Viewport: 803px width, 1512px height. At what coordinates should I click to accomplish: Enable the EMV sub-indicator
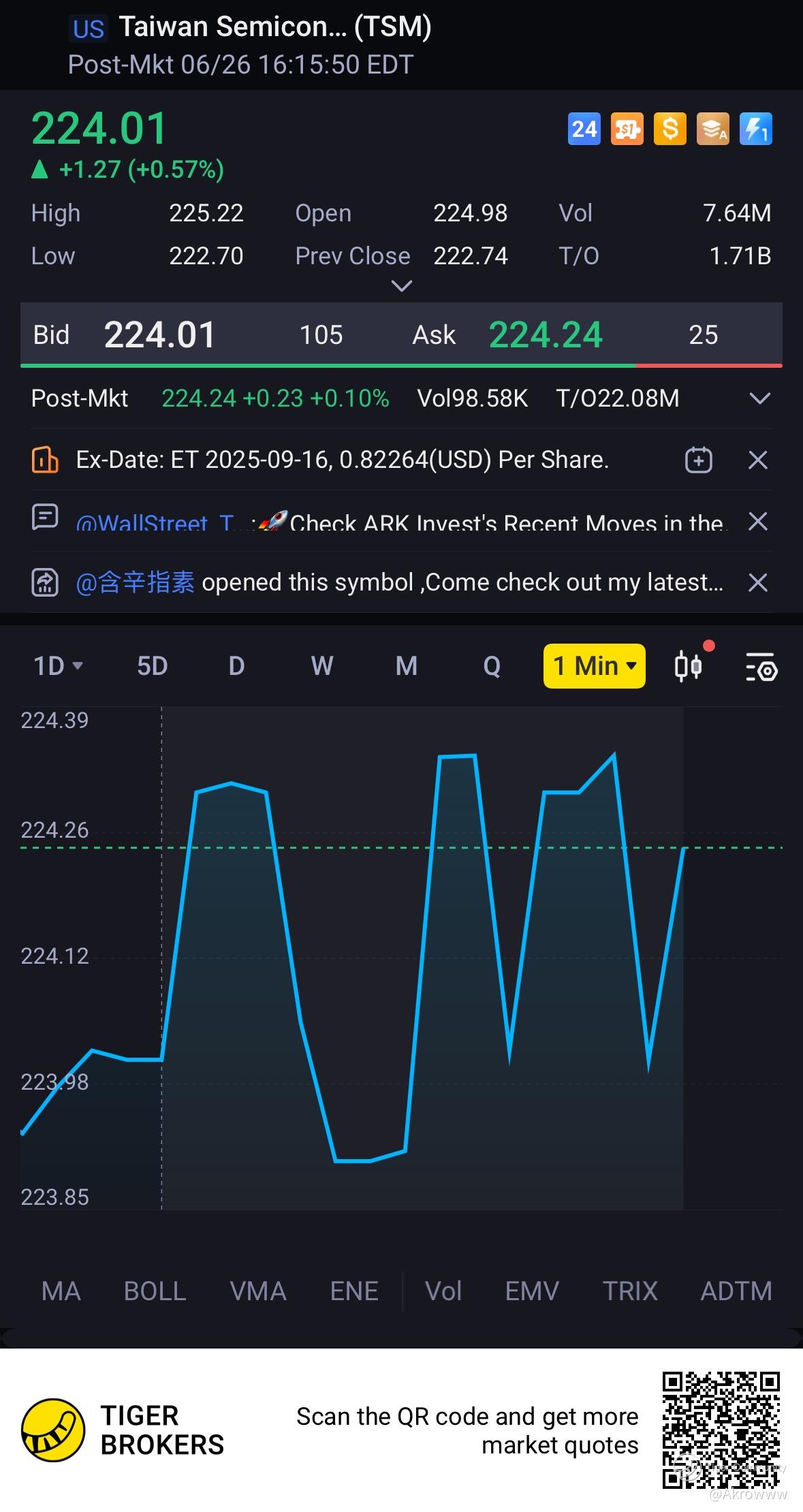532,1291
